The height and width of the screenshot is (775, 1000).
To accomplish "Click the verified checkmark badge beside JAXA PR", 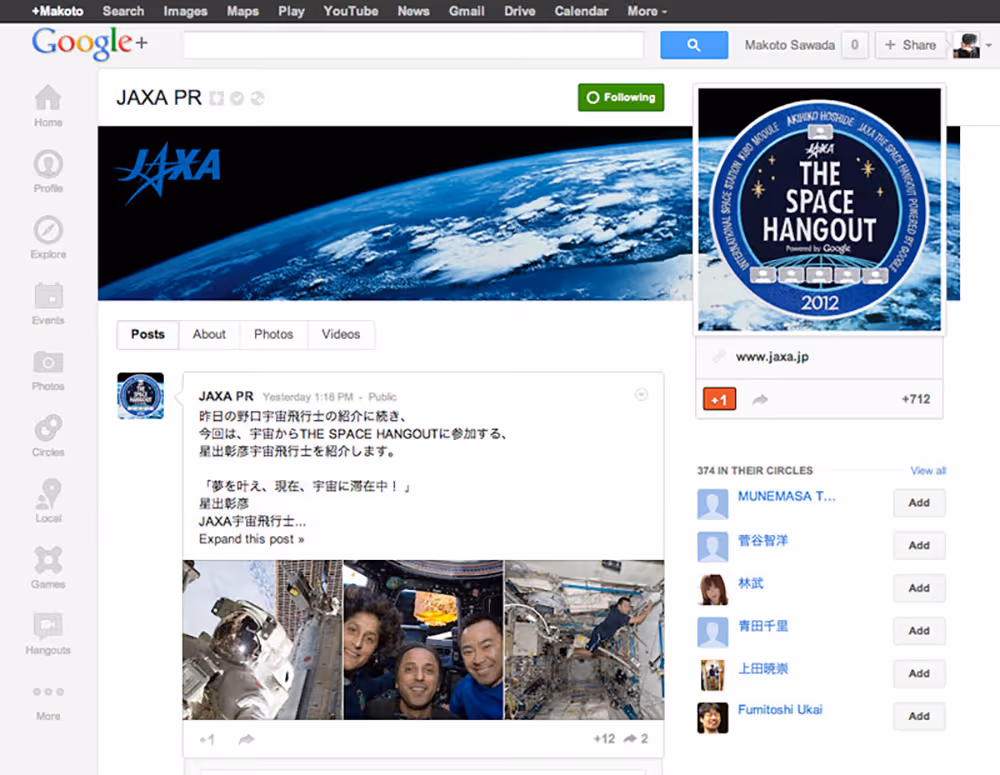I will [x=237, y=98].
